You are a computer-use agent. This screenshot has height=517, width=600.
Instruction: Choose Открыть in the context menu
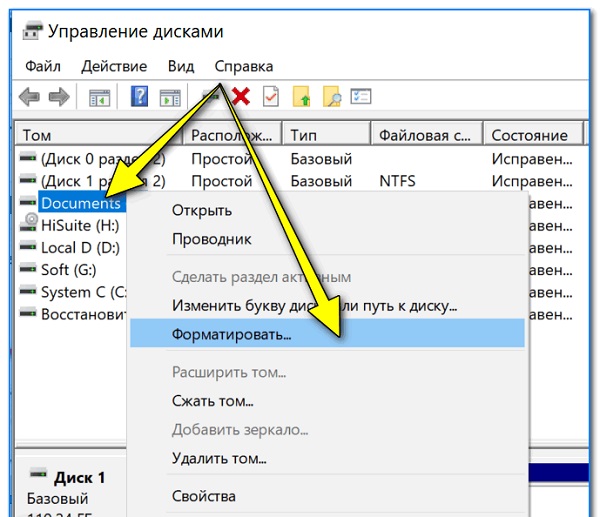(327, 210)
